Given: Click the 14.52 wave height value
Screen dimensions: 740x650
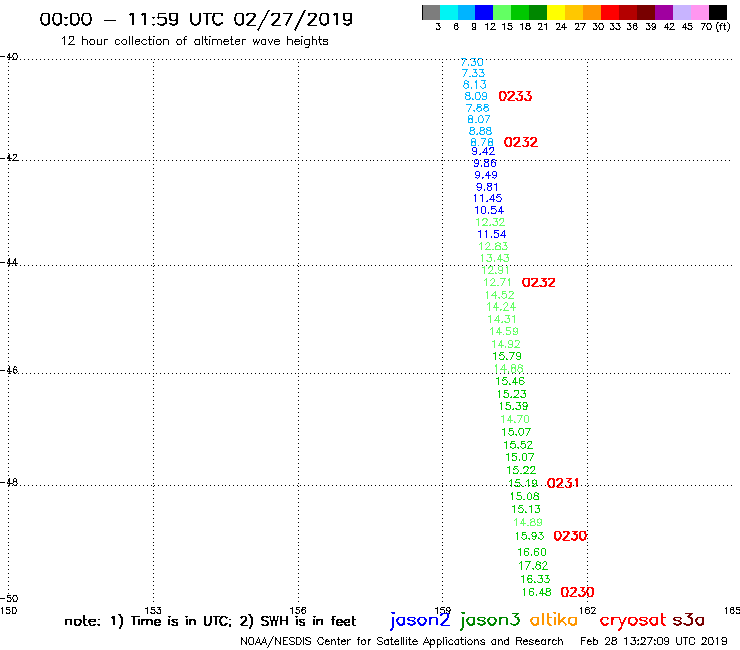Looking at the screenshot, I should pyautogui.click(x=500, y=295).
